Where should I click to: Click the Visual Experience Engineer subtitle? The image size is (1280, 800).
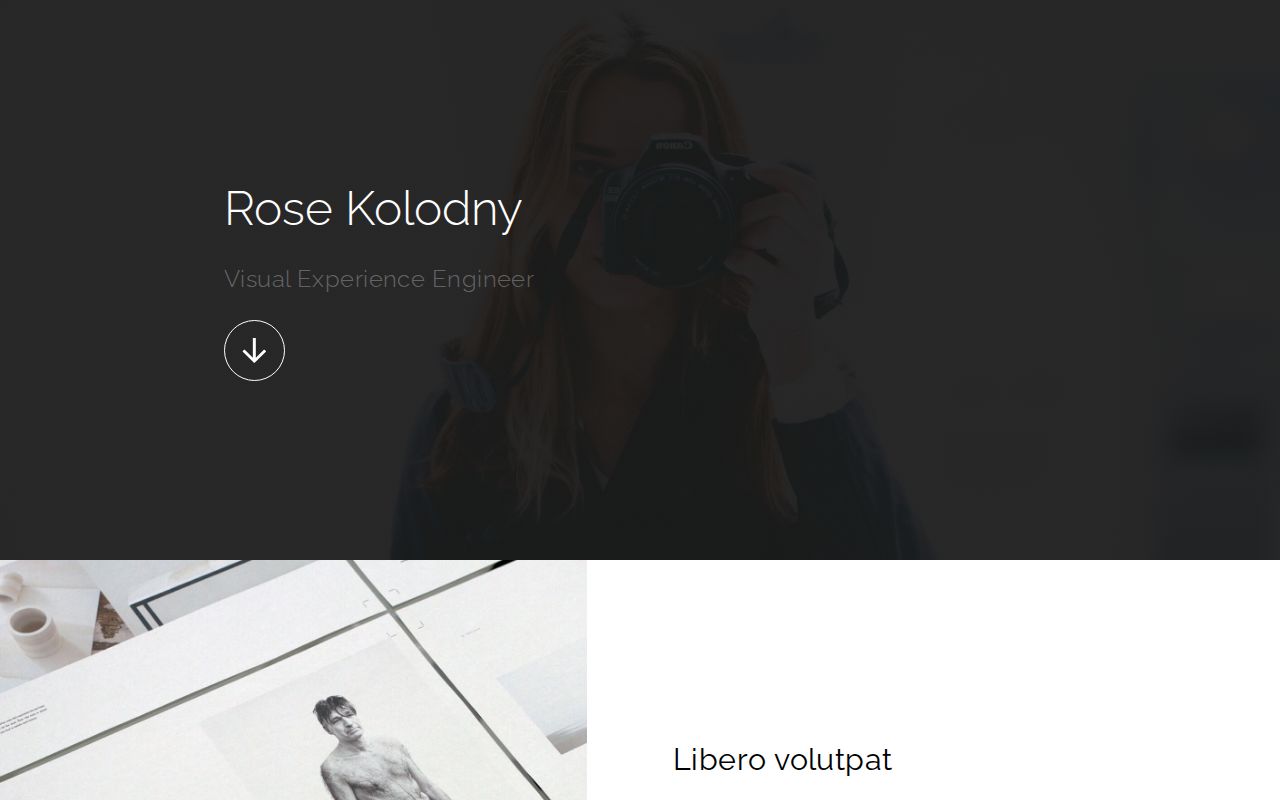pyautogui.click(x=379, y=279)
